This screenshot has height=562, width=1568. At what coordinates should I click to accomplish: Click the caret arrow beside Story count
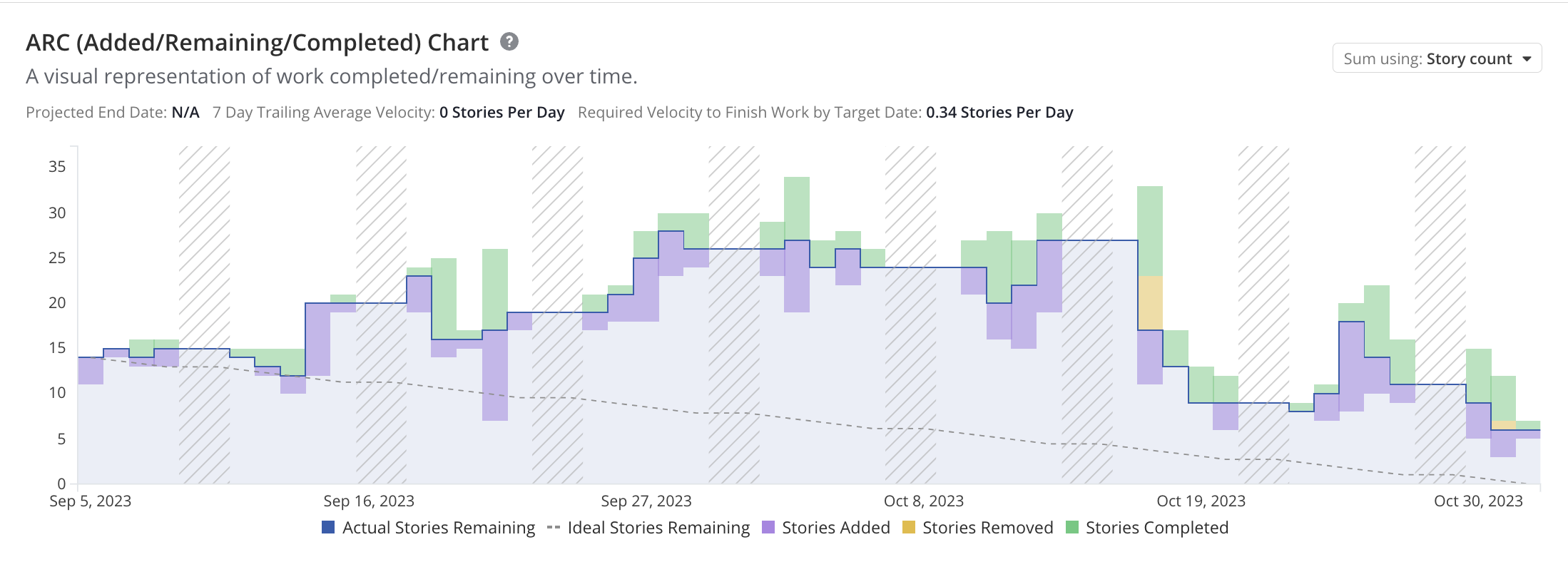click(1527, 59)
